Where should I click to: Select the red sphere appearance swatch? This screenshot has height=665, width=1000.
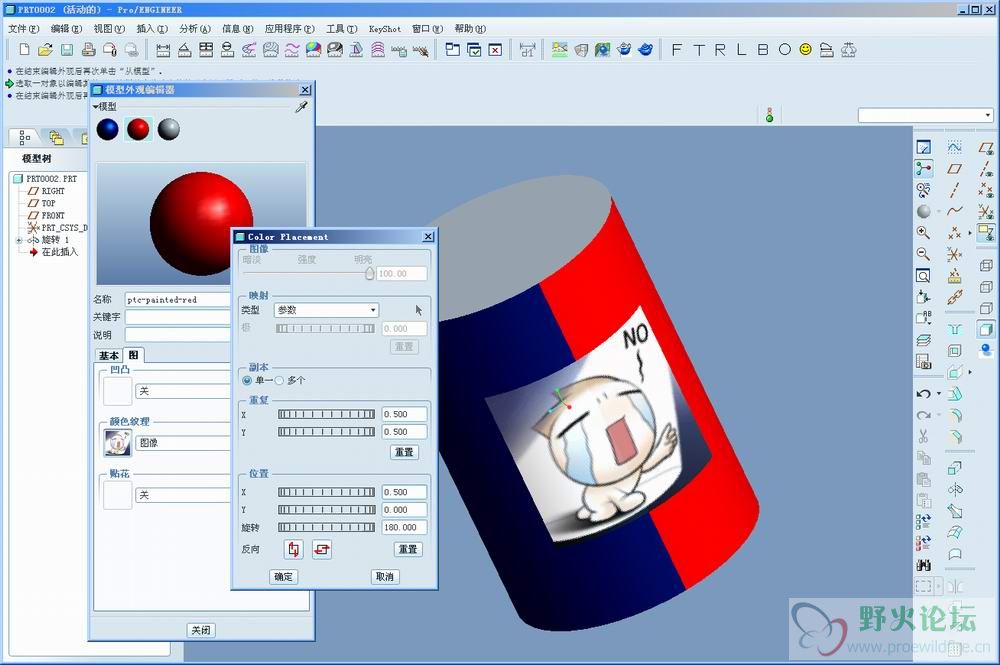[138, 129]
